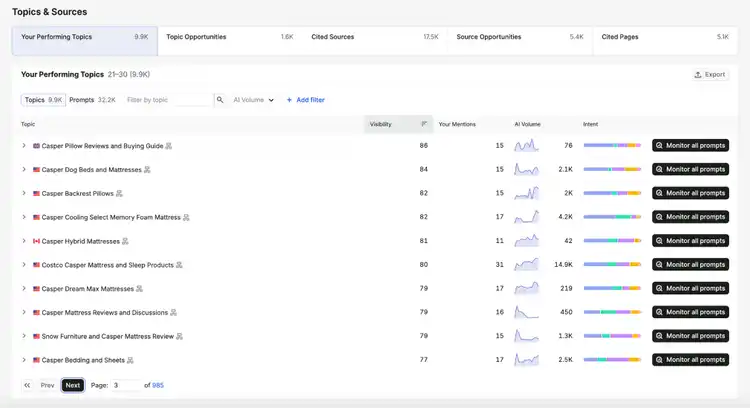Expand the Casper Backrest Pillows row

(x=24, y=193)
